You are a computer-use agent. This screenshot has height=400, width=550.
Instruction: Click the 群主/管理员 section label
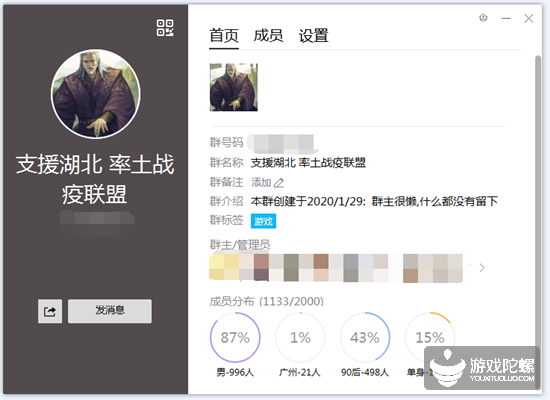tap(240, 245)
